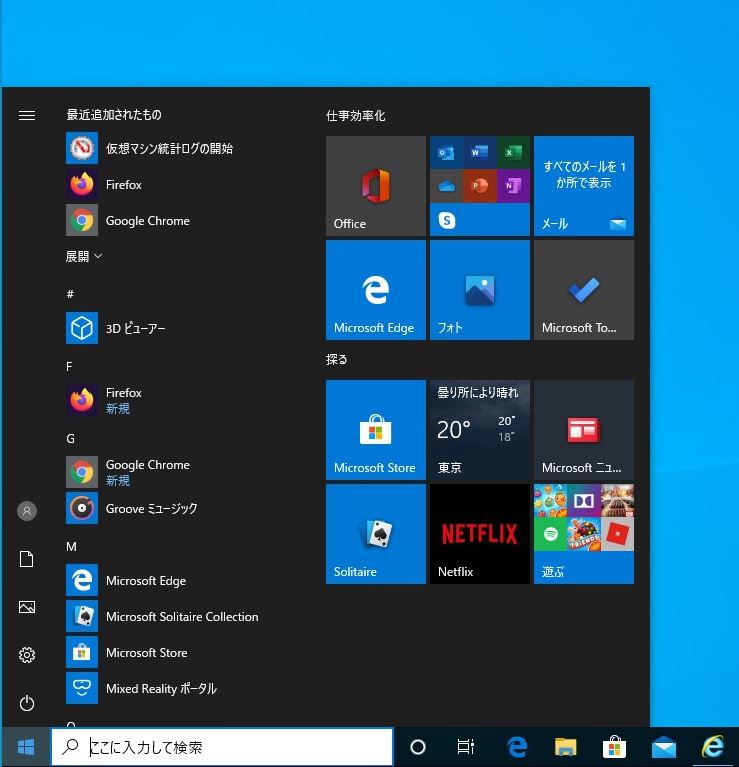
Task: Open the フォト tile
Action: (480, 290)
